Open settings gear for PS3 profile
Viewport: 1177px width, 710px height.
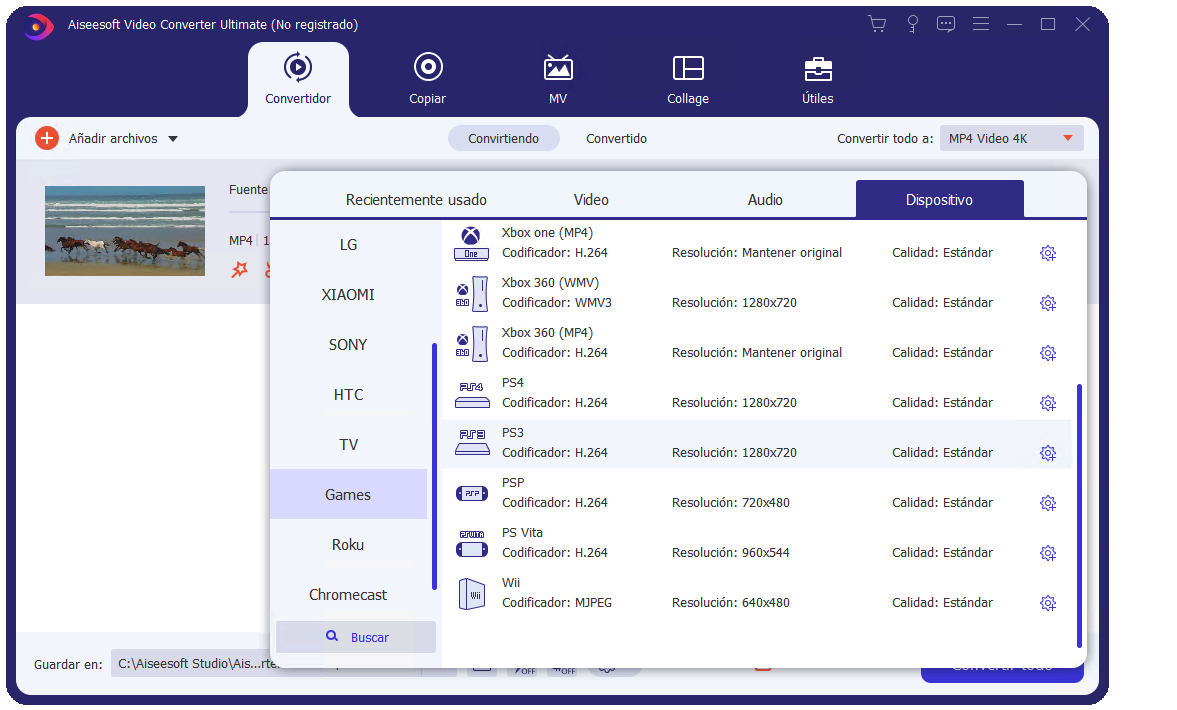1048,453
